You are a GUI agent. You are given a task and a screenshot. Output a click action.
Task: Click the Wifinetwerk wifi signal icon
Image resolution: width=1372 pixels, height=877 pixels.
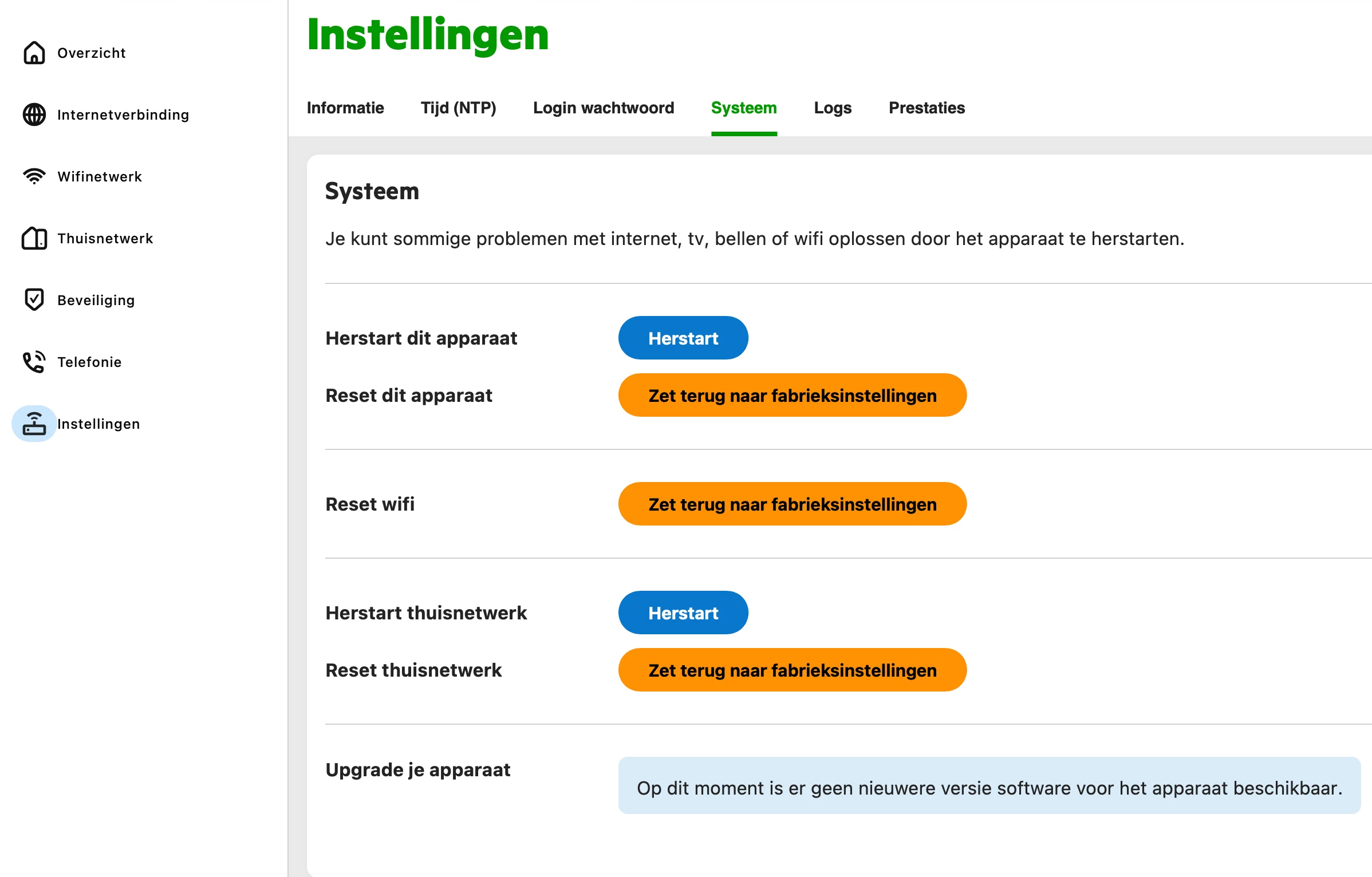[34, 176]
